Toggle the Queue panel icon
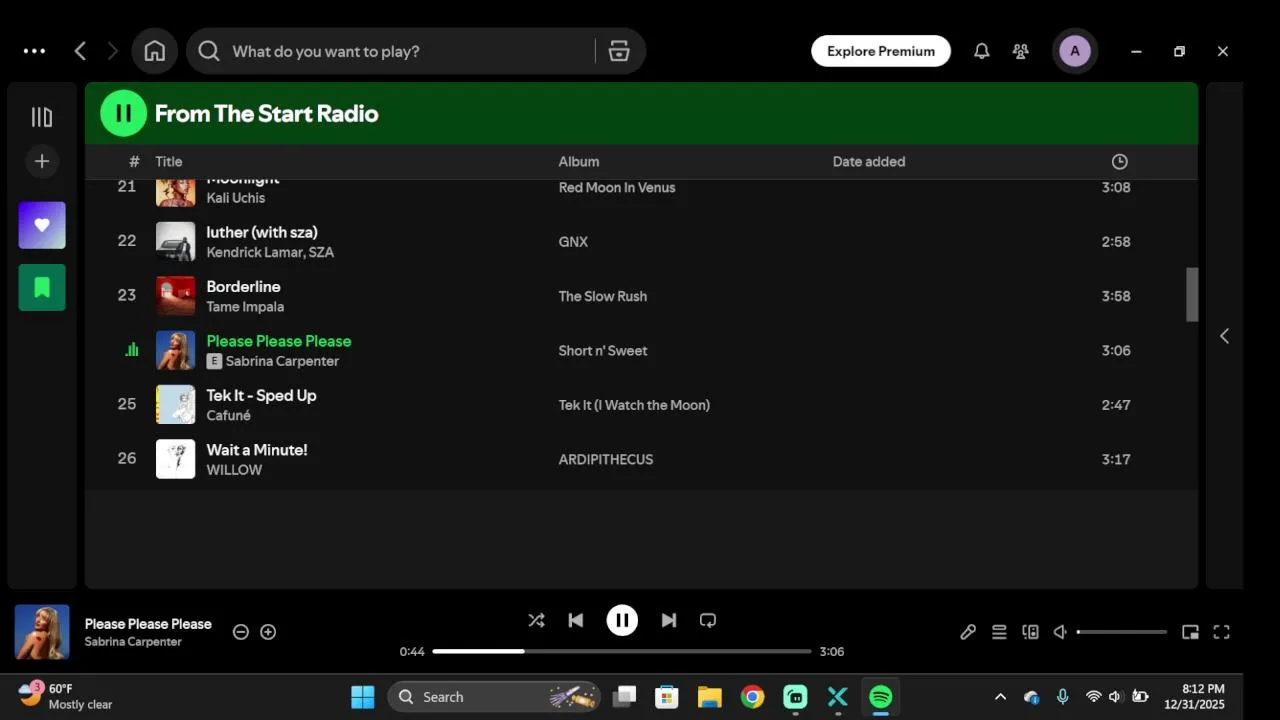The width and height of the screenshot is (1280, 720). (999, 632)
